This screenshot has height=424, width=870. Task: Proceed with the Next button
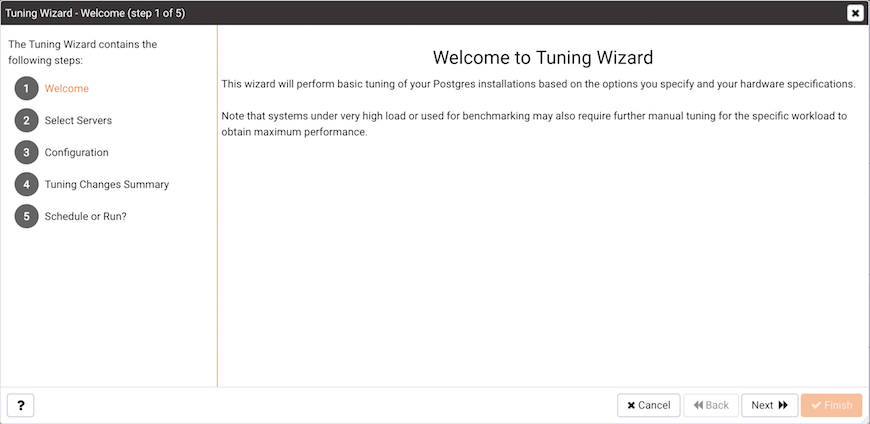[x=770, y=405]
